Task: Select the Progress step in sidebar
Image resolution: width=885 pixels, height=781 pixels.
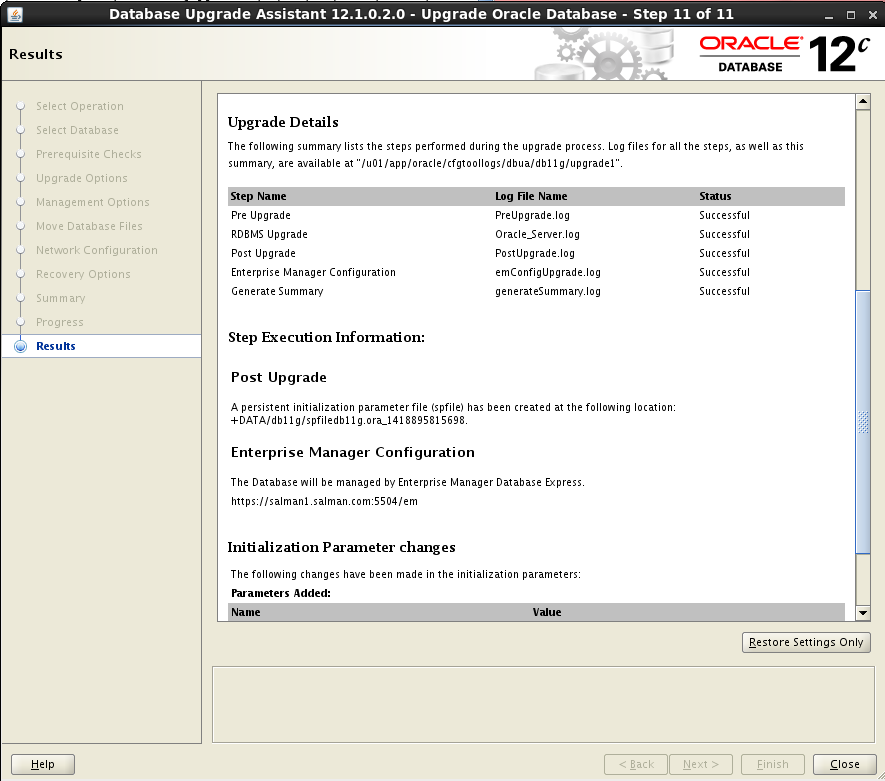Action: 59,322
